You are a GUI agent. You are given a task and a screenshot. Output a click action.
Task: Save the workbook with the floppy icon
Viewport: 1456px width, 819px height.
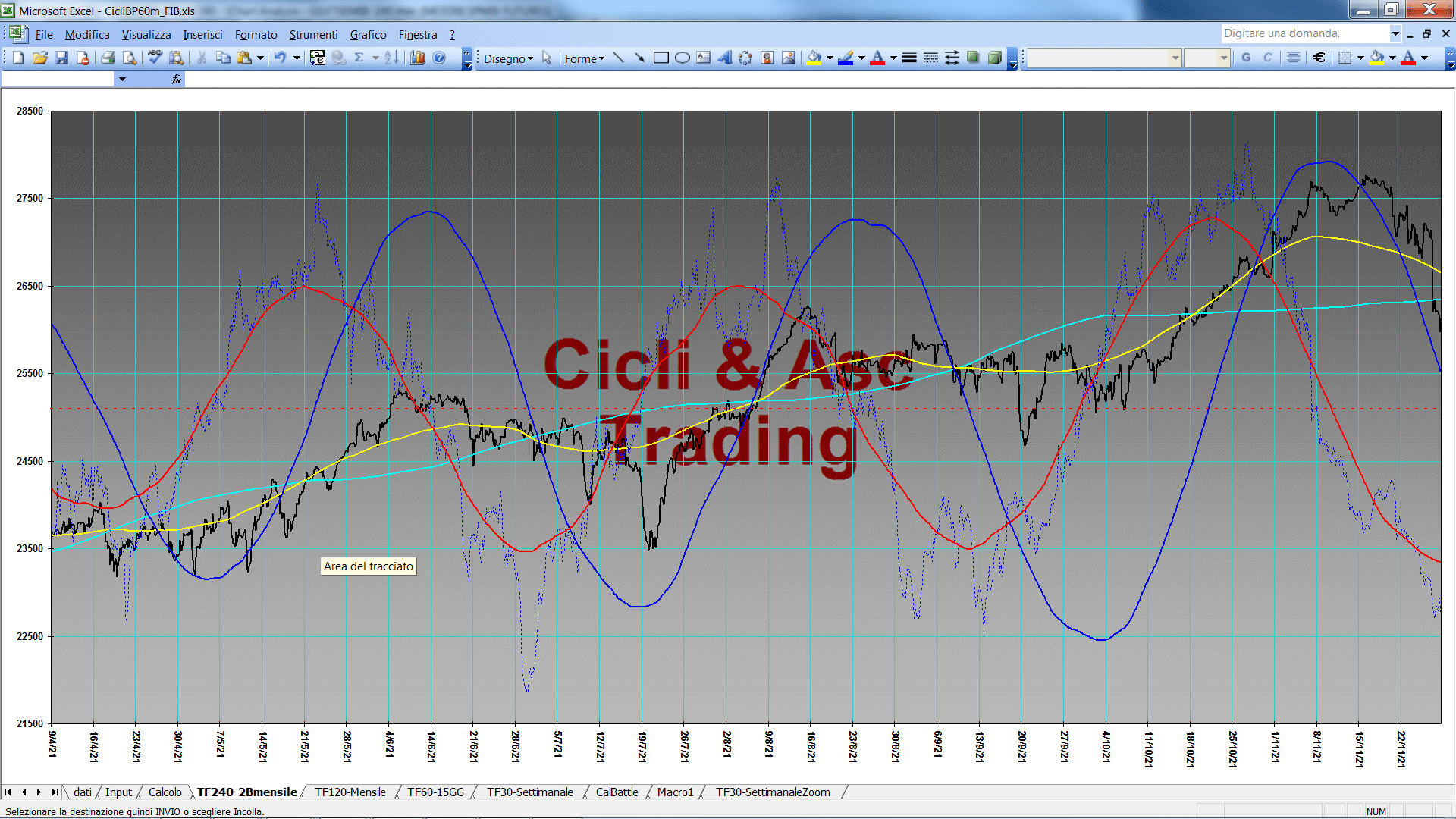[x=61, y=58]
